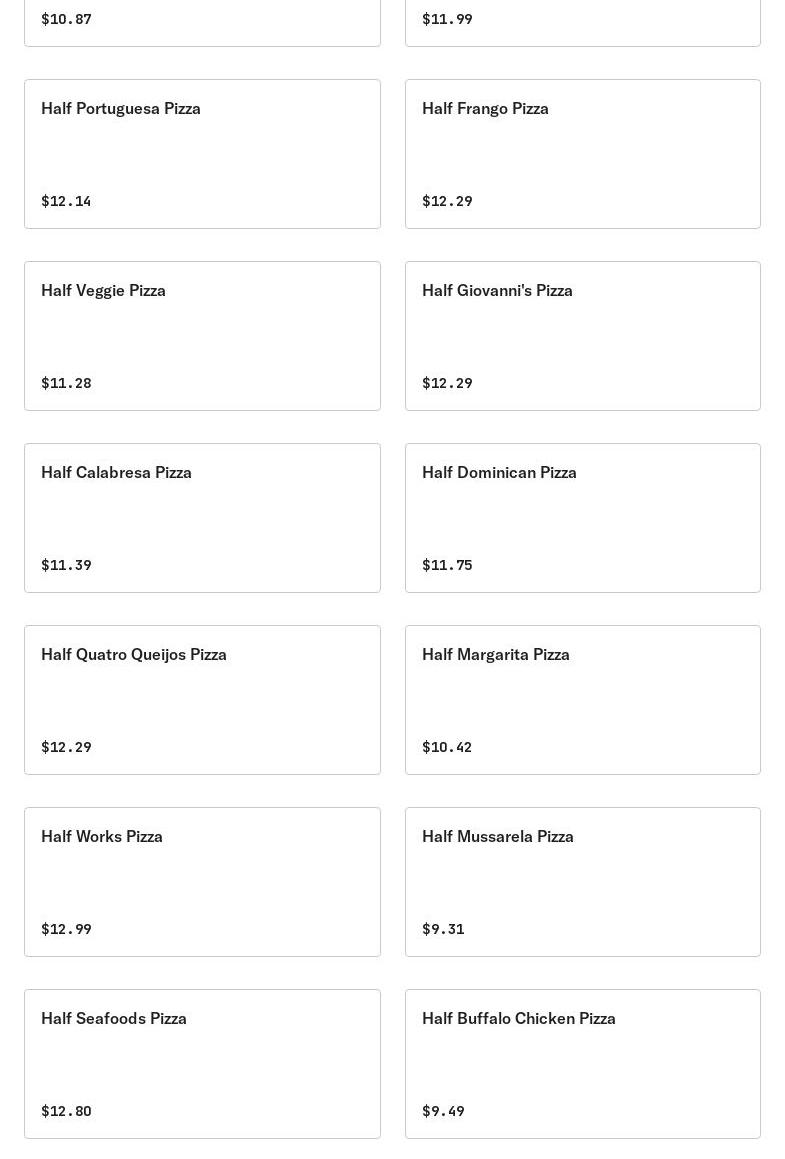Choose the Half Works Pizza item
The width and height of the screenshot is (785, 1159).
pyautogui.click(x=202, y=882)
